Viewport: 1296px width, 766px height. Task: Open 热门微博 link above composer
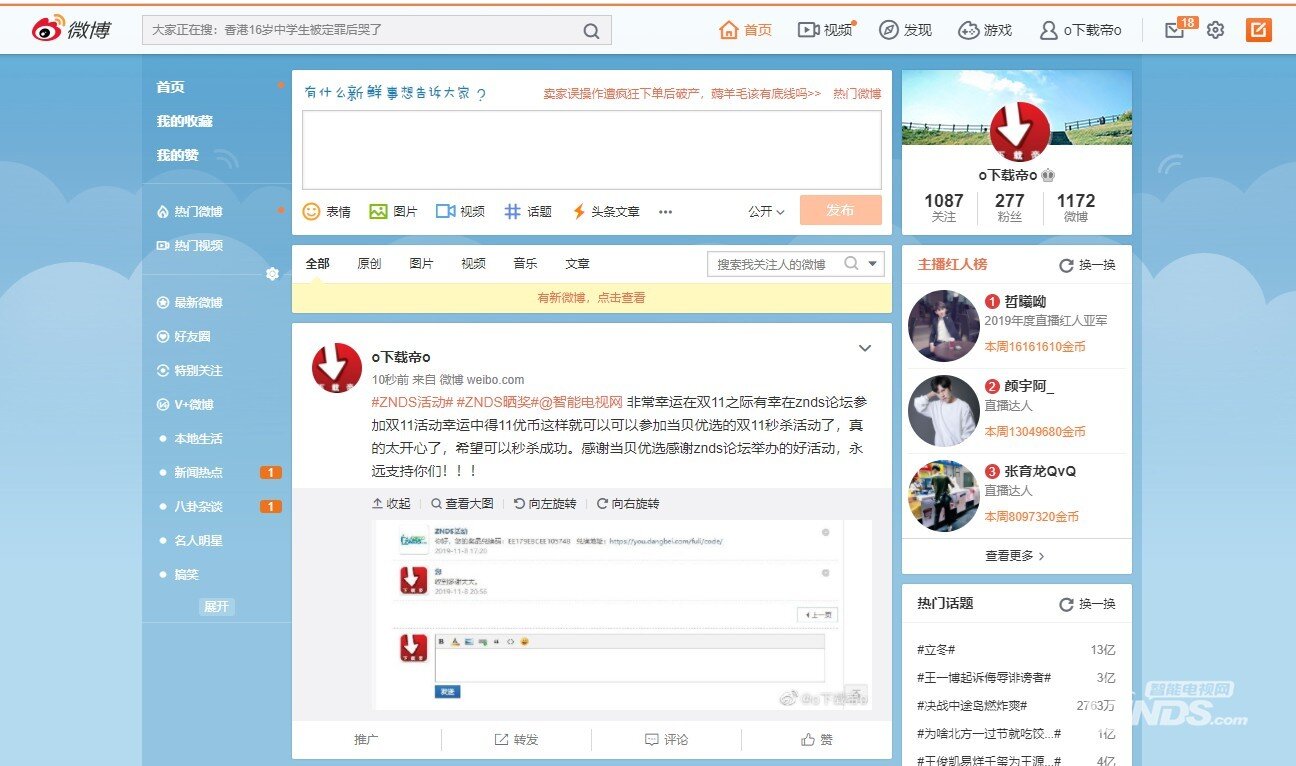click(857, 93)
